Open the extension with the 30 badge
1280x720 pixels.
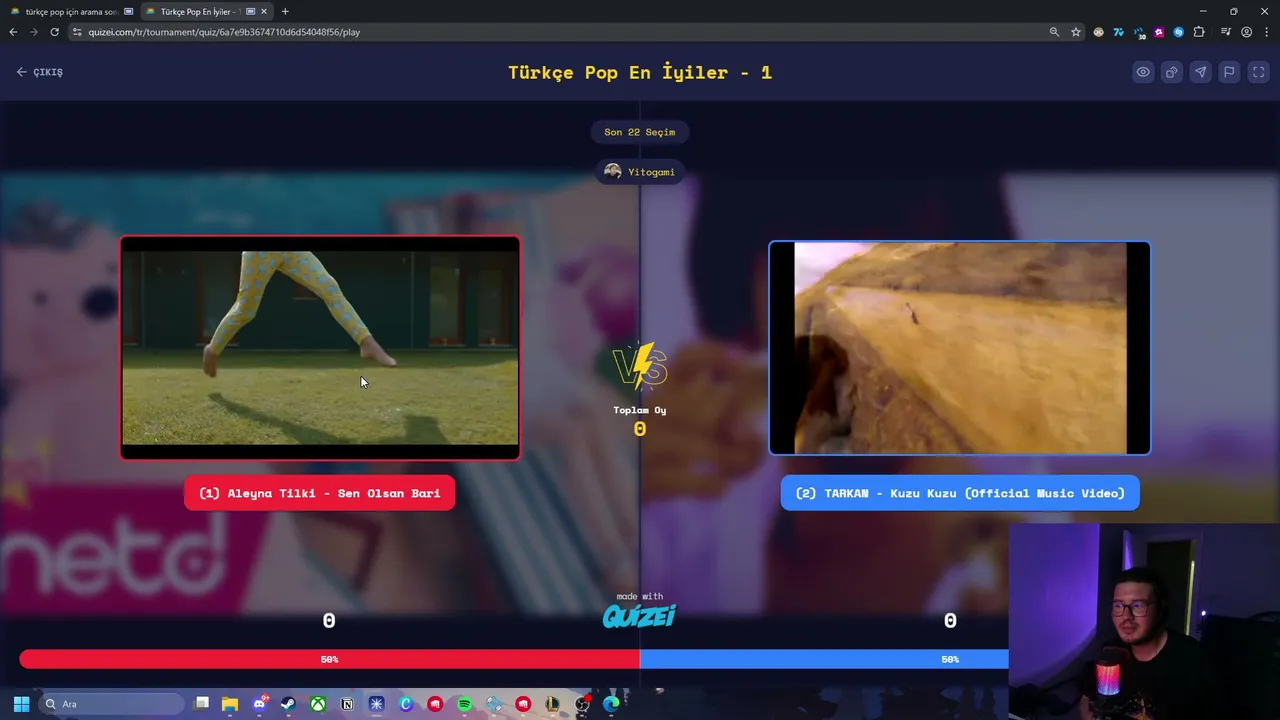pos(1139,32)
